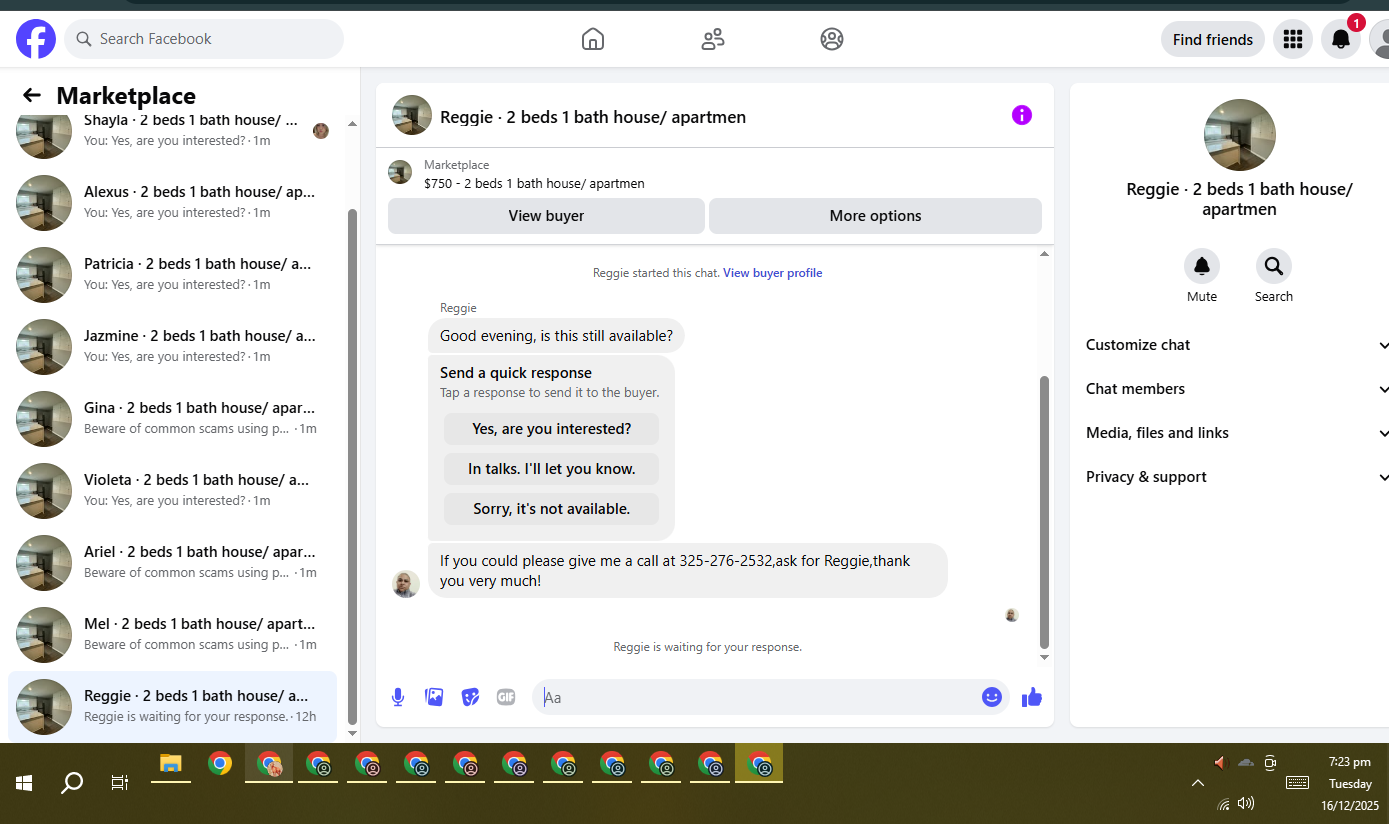Viewport: 1389px width, 824px height.
Task: Click the Find friends button
Action: pyautogui.click(x=1213, y=39)
